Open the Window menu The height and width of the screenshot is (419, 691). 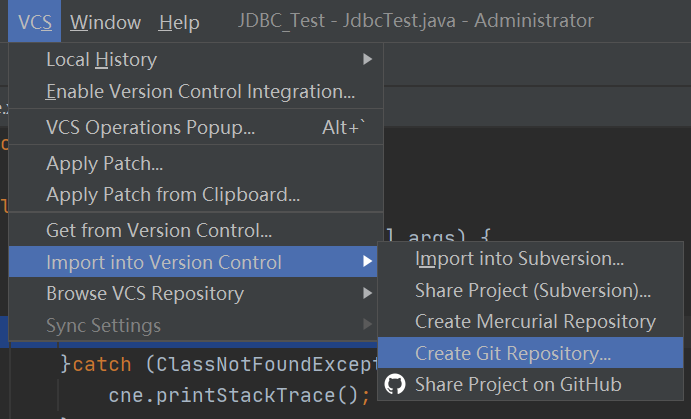[105, 22]
